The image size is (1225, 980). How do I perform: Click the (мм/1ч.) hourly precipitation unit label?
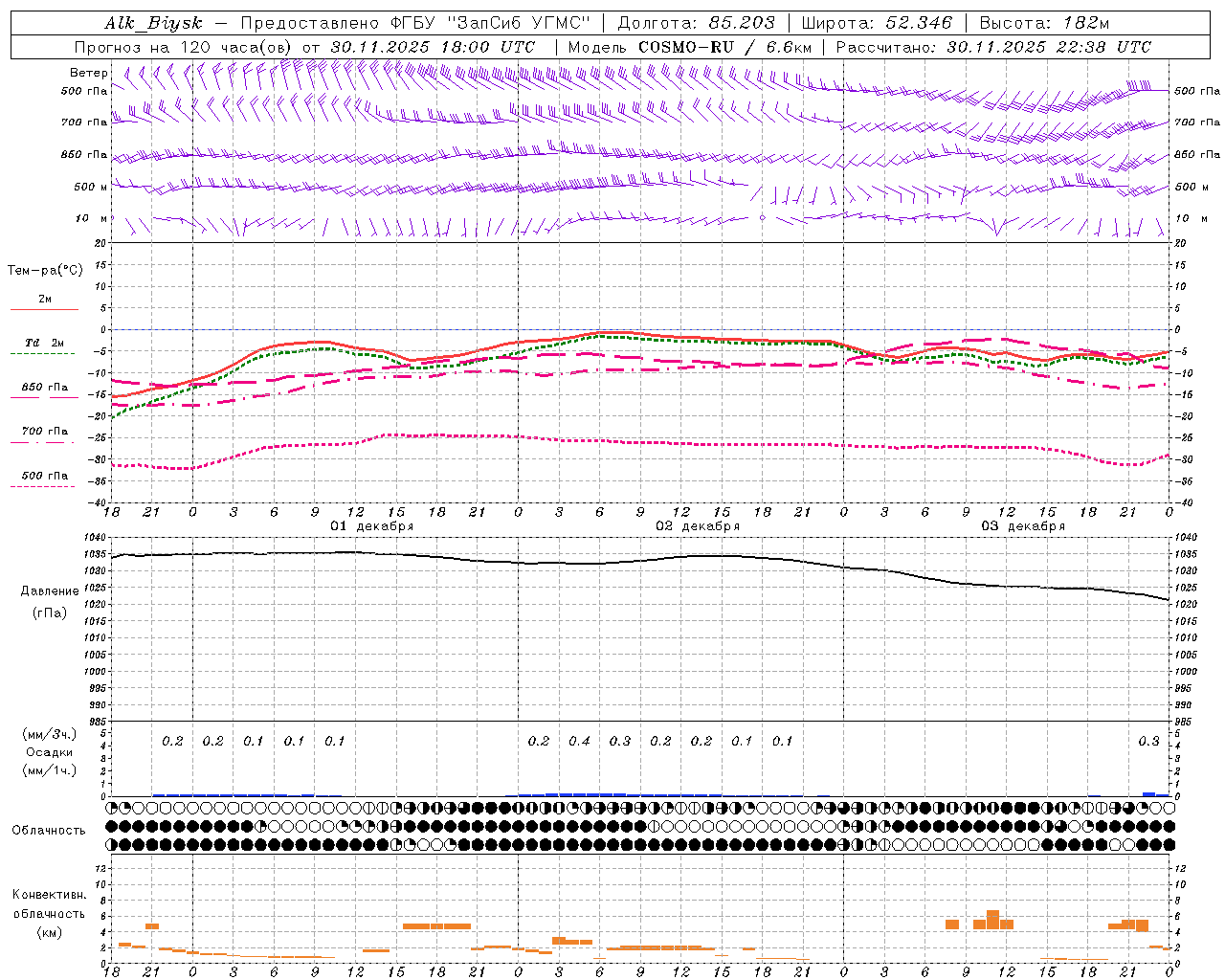click(50, 770)
